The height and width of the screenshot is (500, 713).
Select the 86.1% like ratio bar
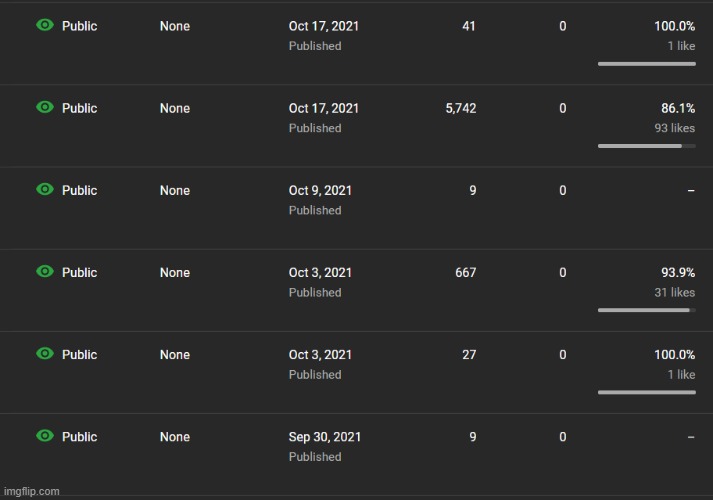click(x=647, y=146)
